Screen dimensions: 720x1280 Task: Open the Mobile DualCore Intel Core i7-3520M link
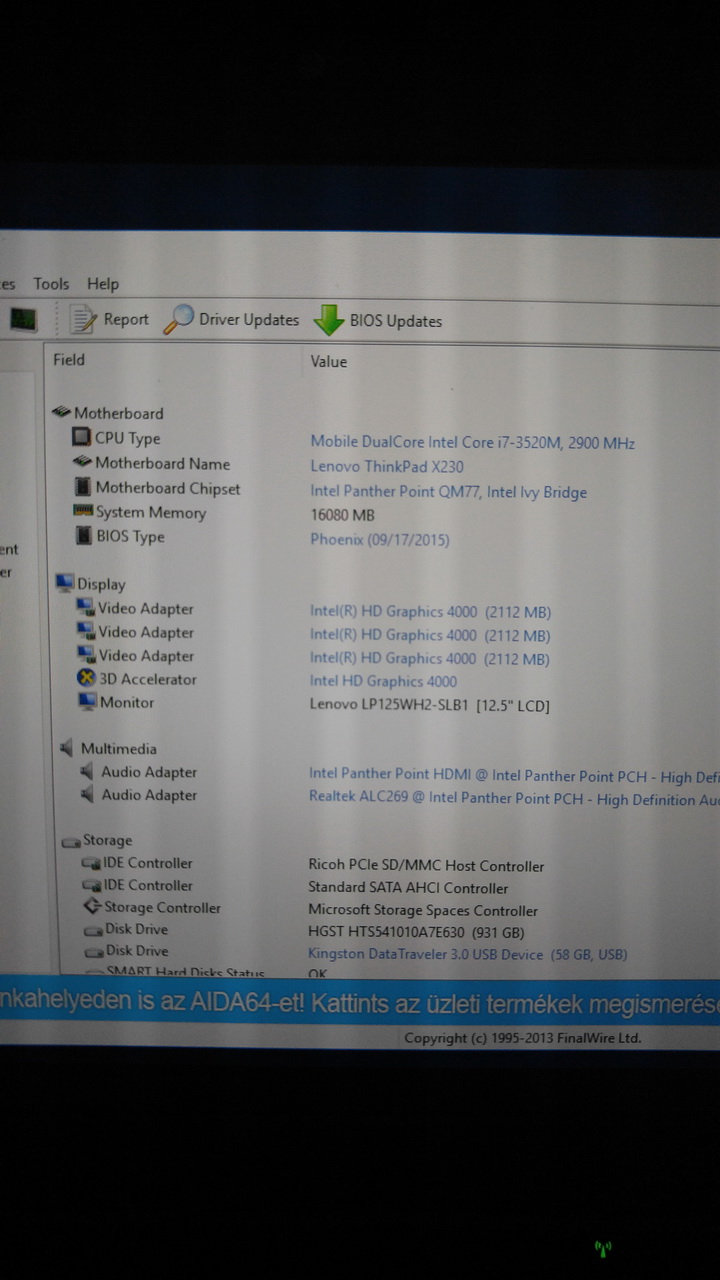point(473,442)
